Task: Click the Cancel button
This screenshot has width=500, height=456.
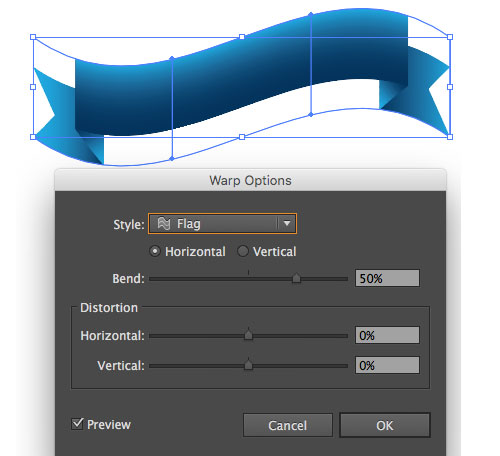Action: point(288,425)
